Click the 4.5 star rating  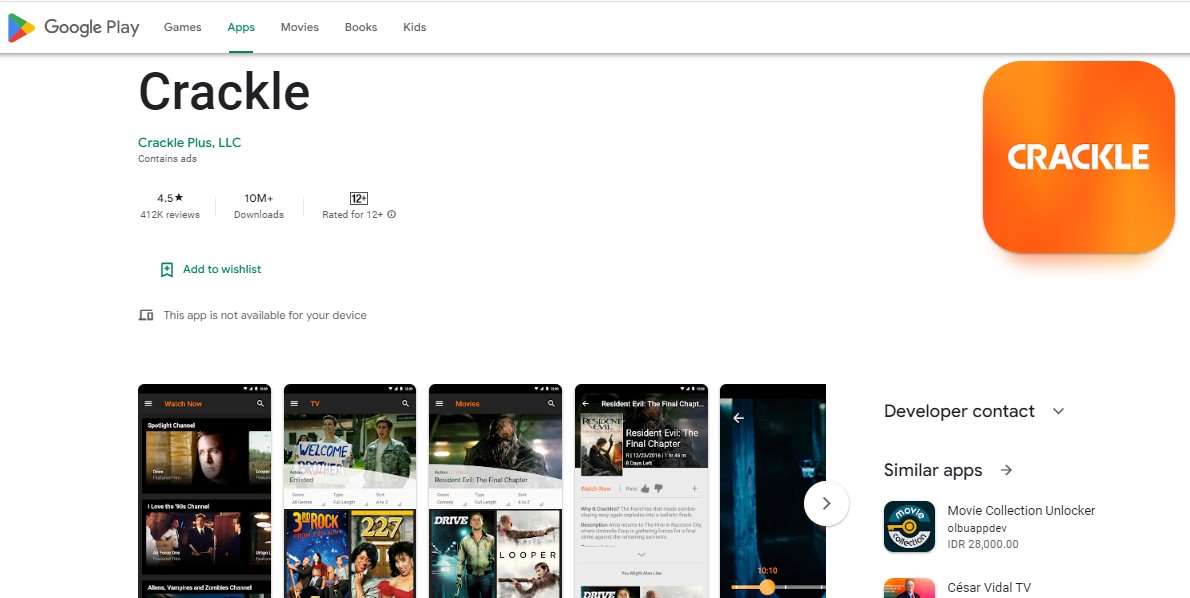point(170,198)
